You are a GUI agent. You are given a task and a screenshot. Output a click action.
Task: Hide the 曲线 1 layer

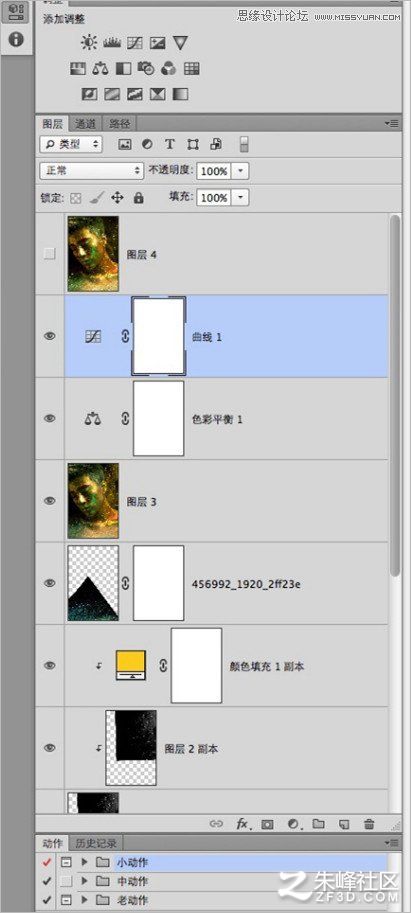50,336
